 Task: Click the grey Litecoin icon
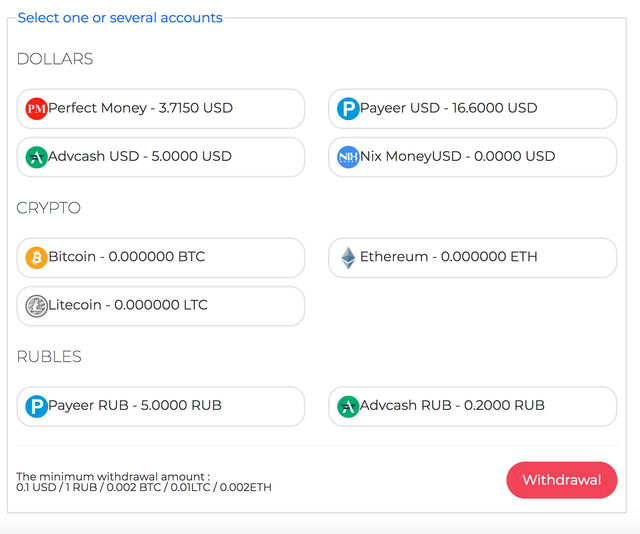tap(36, 306)
